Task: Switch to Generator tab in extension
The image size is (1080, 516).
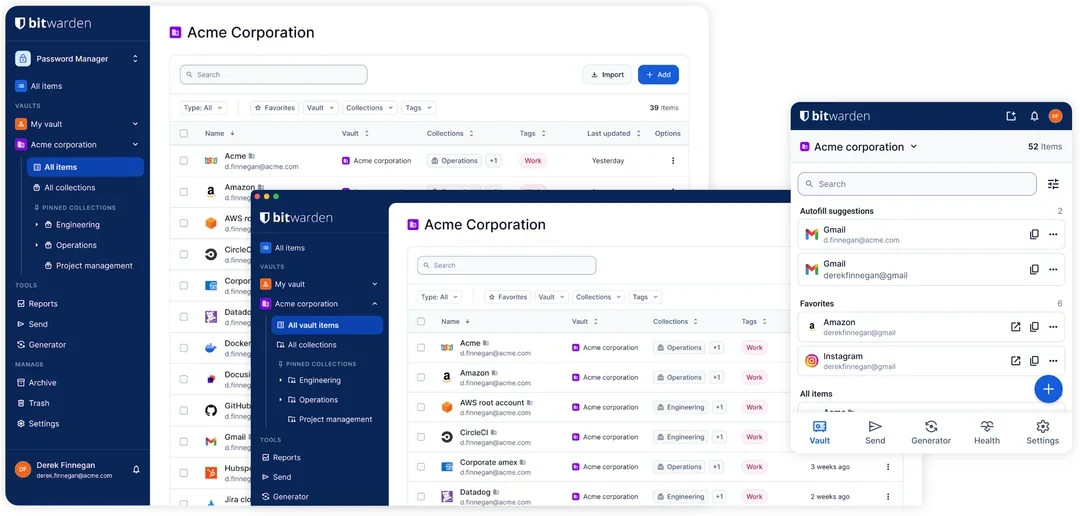Action: [931, 433]
